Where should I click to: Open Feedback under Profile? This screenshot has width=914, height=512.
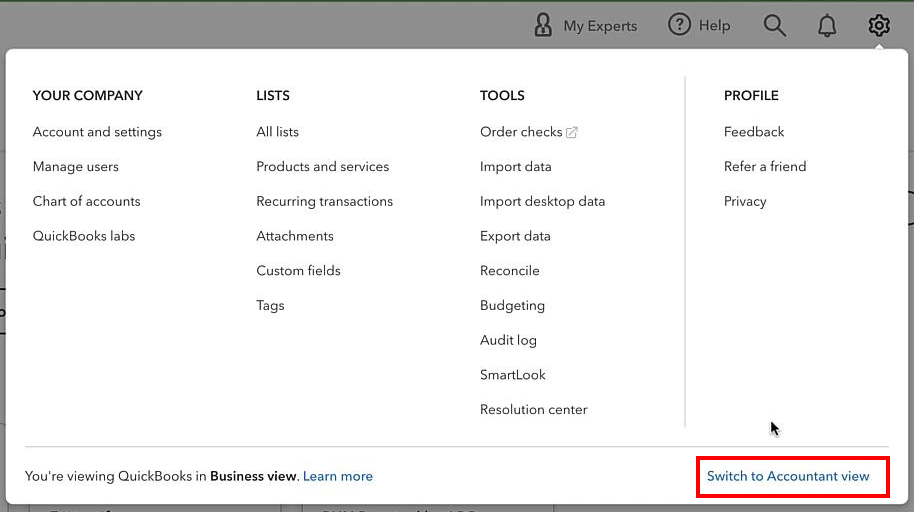[754, 132]
